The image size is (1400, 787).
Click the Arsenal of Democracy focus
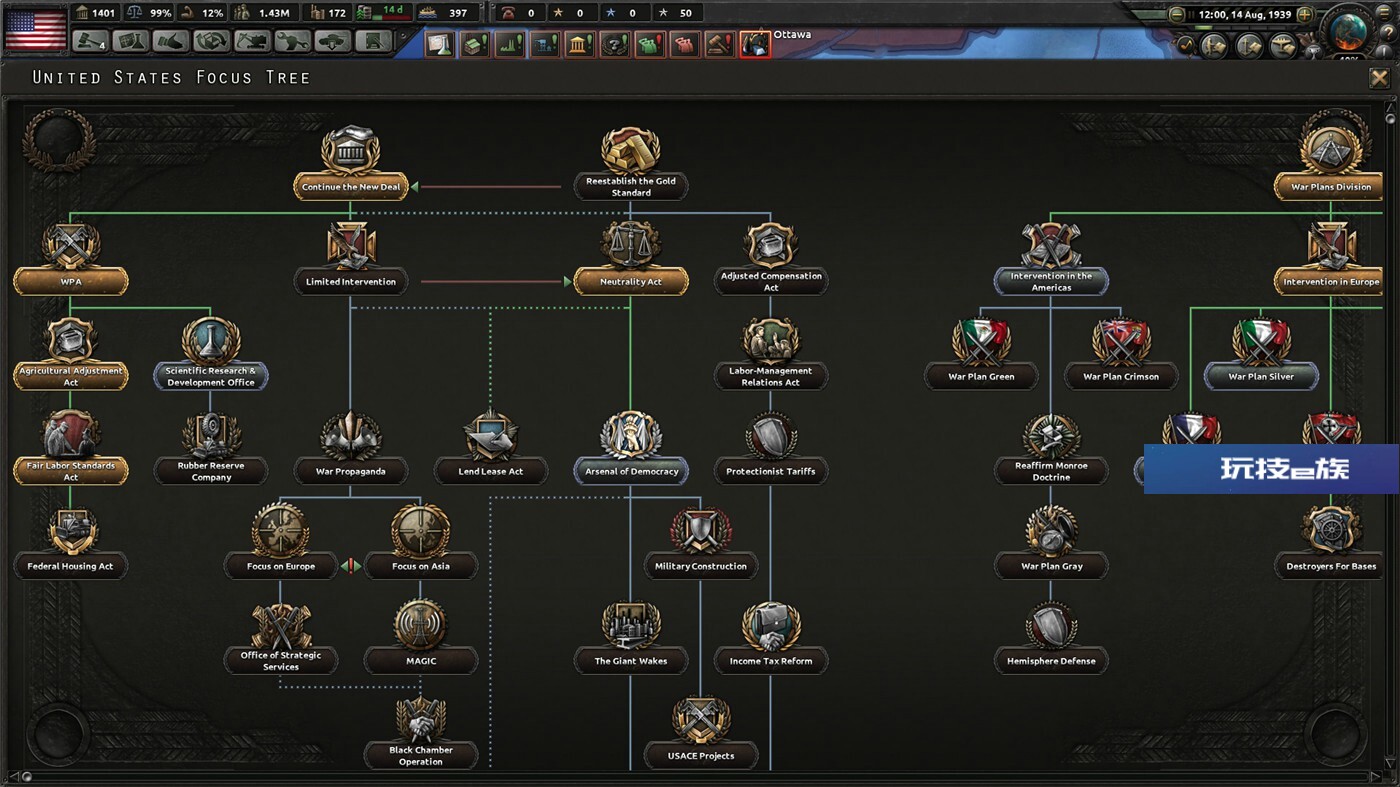coord(631,447)
